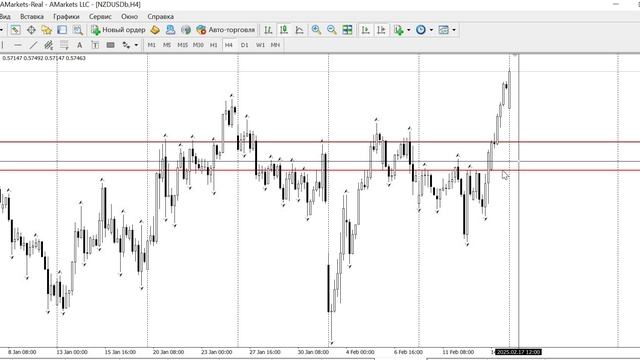Switch the chart to D1 timeframe
The image size is (640, 360).
244,45
